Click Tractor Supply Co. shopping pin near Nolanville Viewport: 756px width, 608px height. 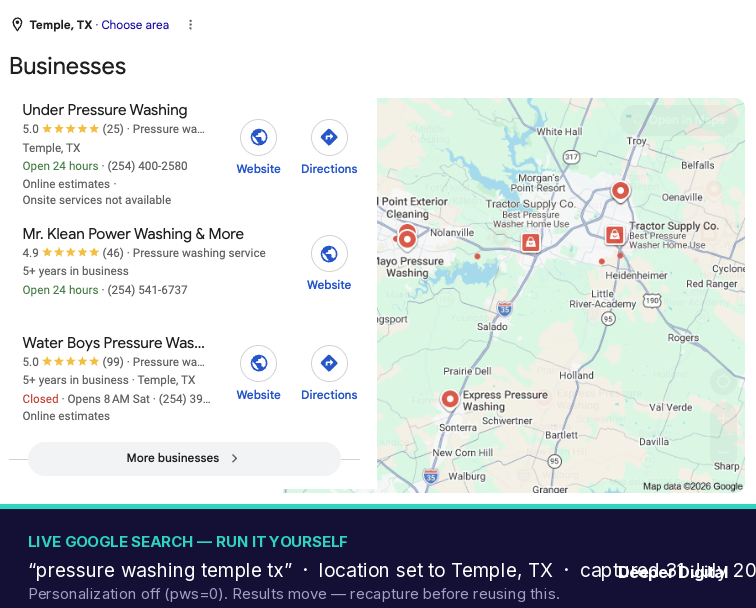[x=530, y=242]
